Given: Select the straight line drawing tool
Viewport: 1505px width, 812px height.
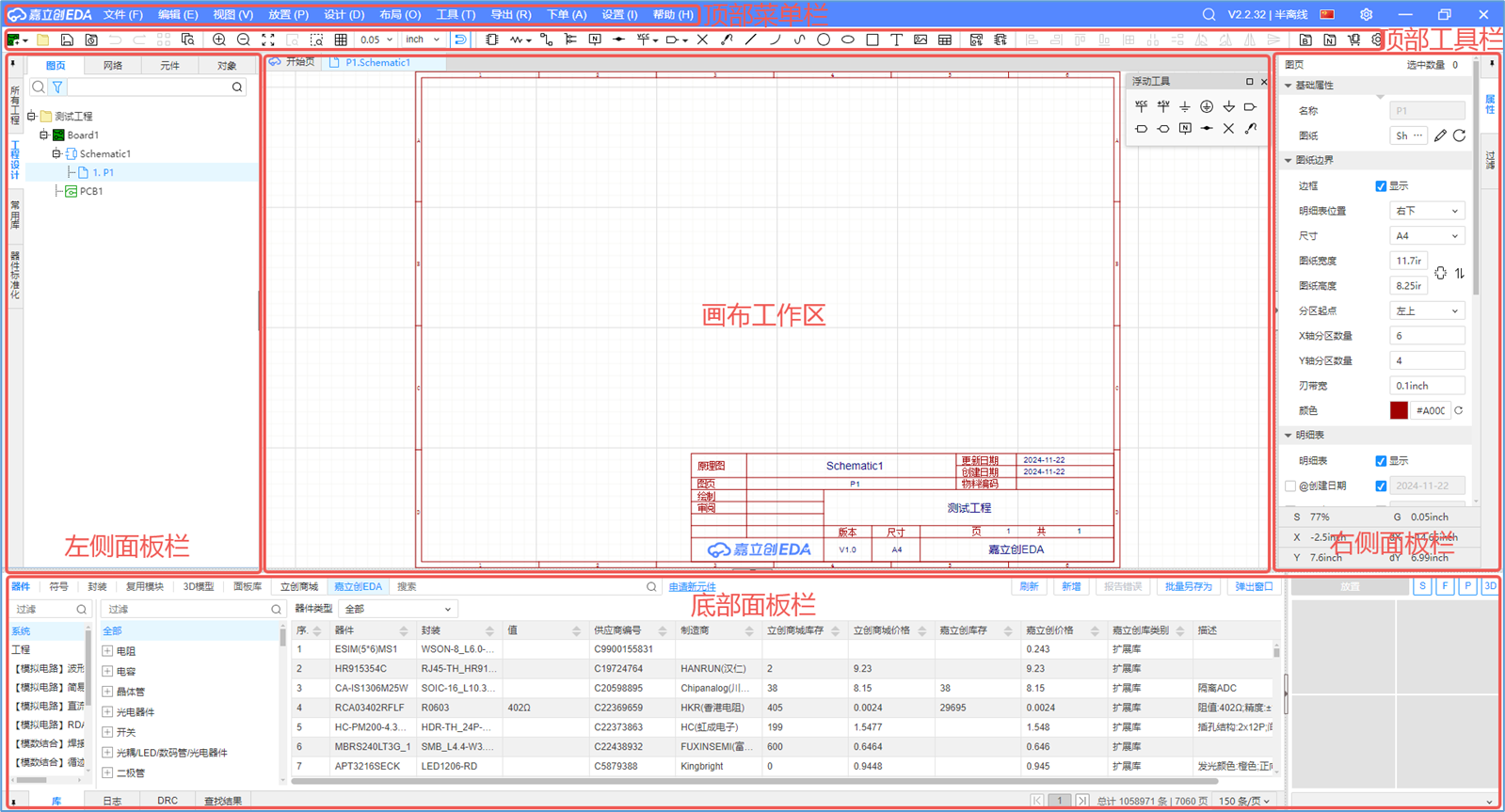Looking at the screenshot, I should point(750,40).
